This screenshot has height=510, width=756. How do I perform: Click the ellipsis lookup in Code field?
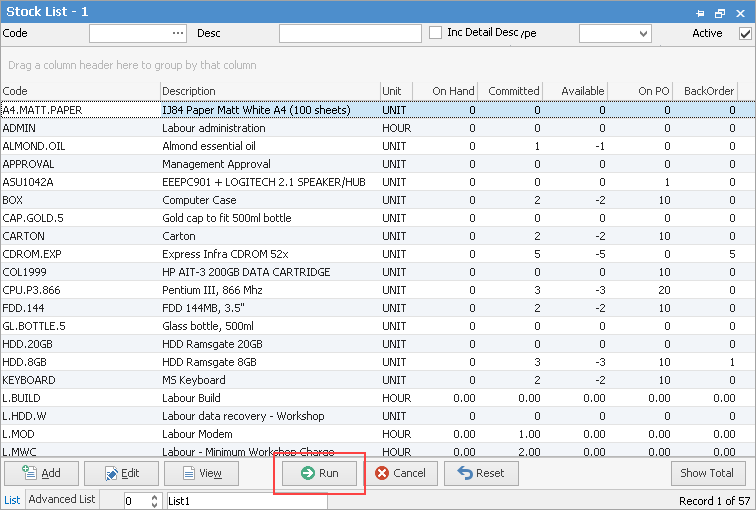coord(178,33)
